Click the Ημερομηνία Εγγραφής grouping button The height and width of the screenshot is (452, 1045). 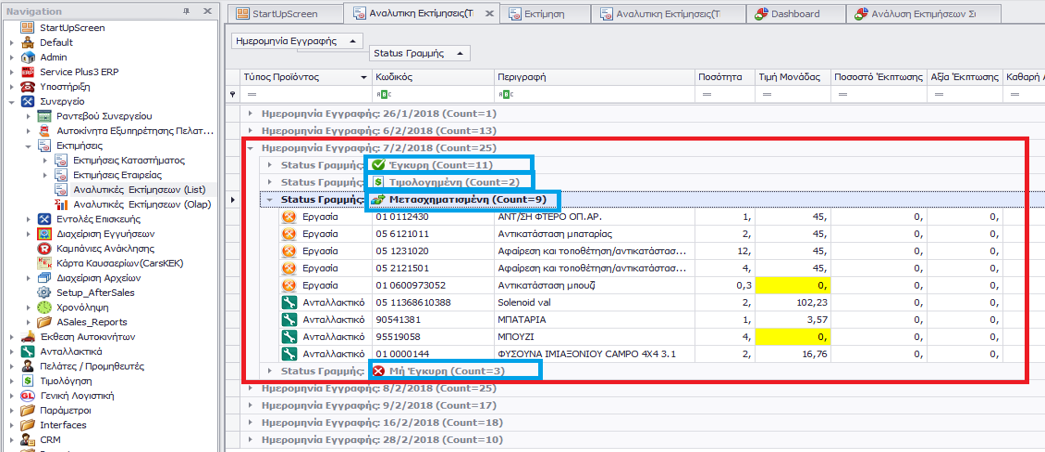click(297, 41)
